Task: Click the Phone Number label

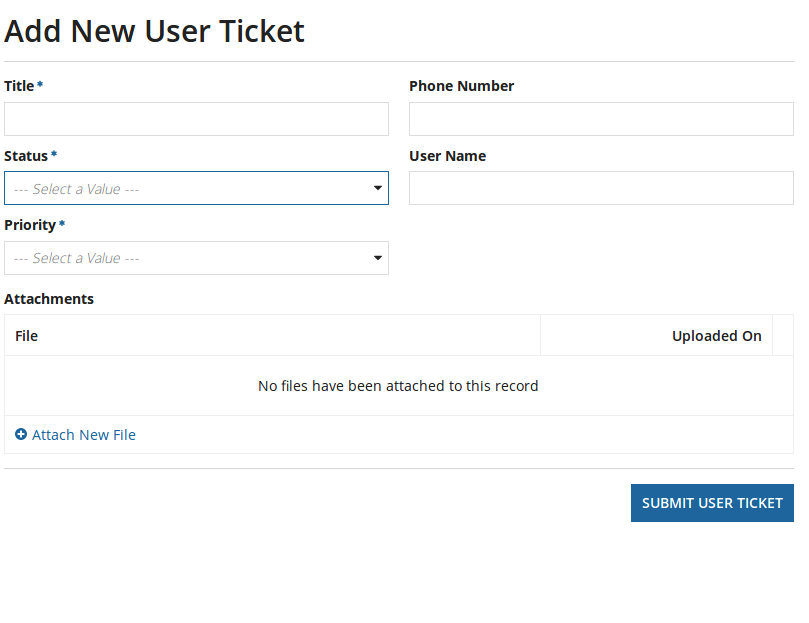Action: click(x=461, y=86)
